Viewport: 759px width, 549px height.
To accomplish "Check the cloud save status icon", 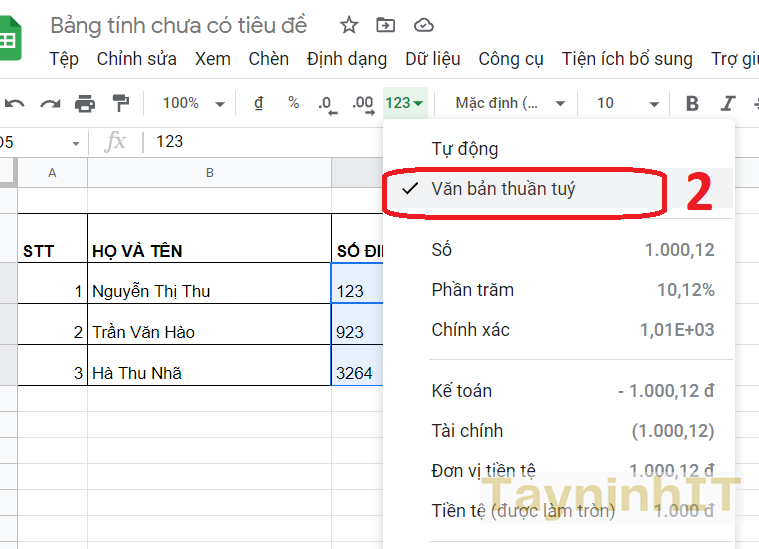I will [424, 25].
